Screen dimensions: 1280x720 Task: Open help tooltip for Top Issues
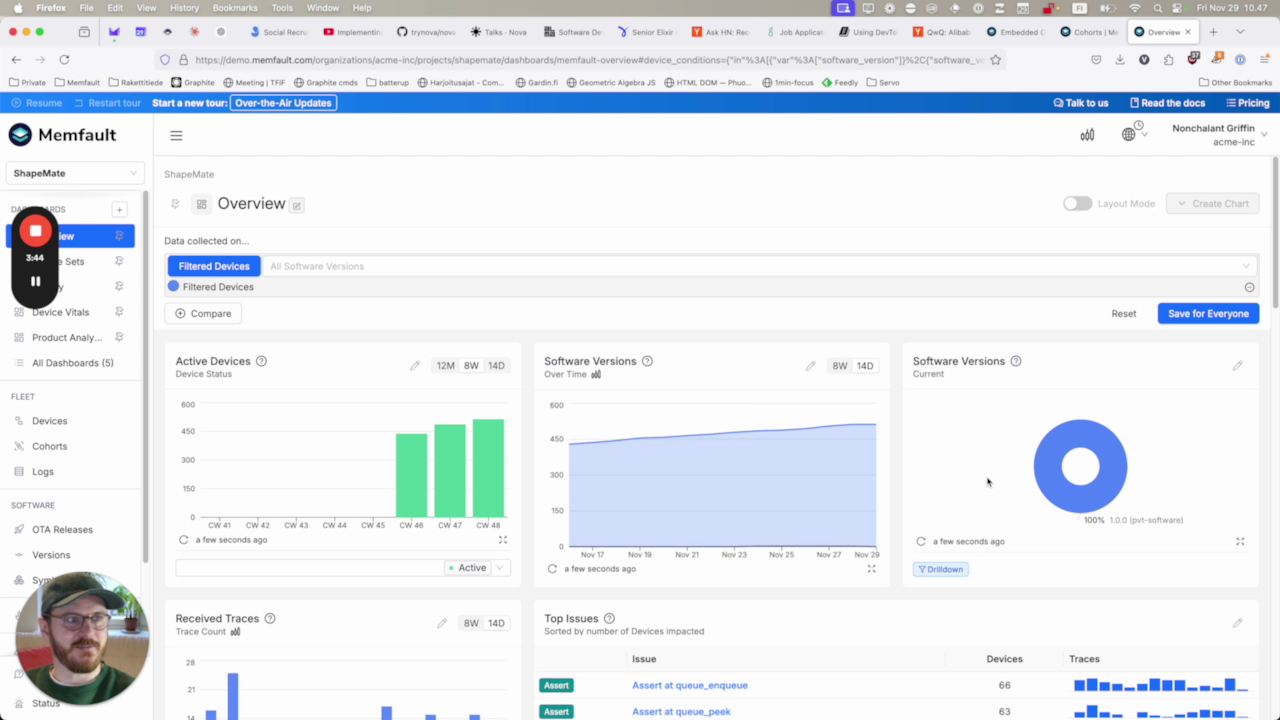click(x=609, y=619)
